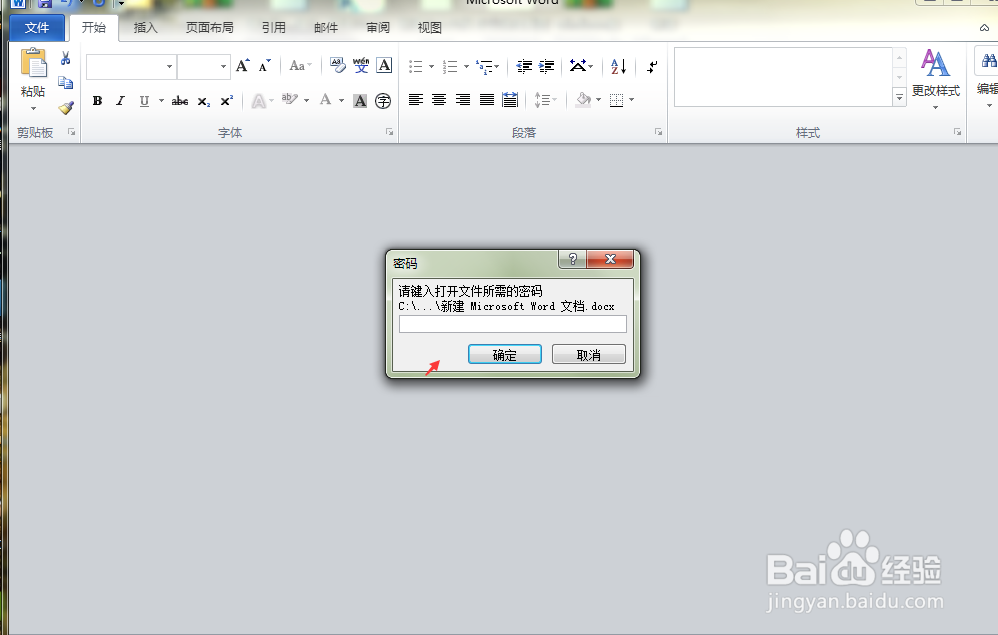Viewport: 998px width, 635px height.
Task: Click Distributed alignment icon
Action: pyautogui.click(x=510, y=99)
